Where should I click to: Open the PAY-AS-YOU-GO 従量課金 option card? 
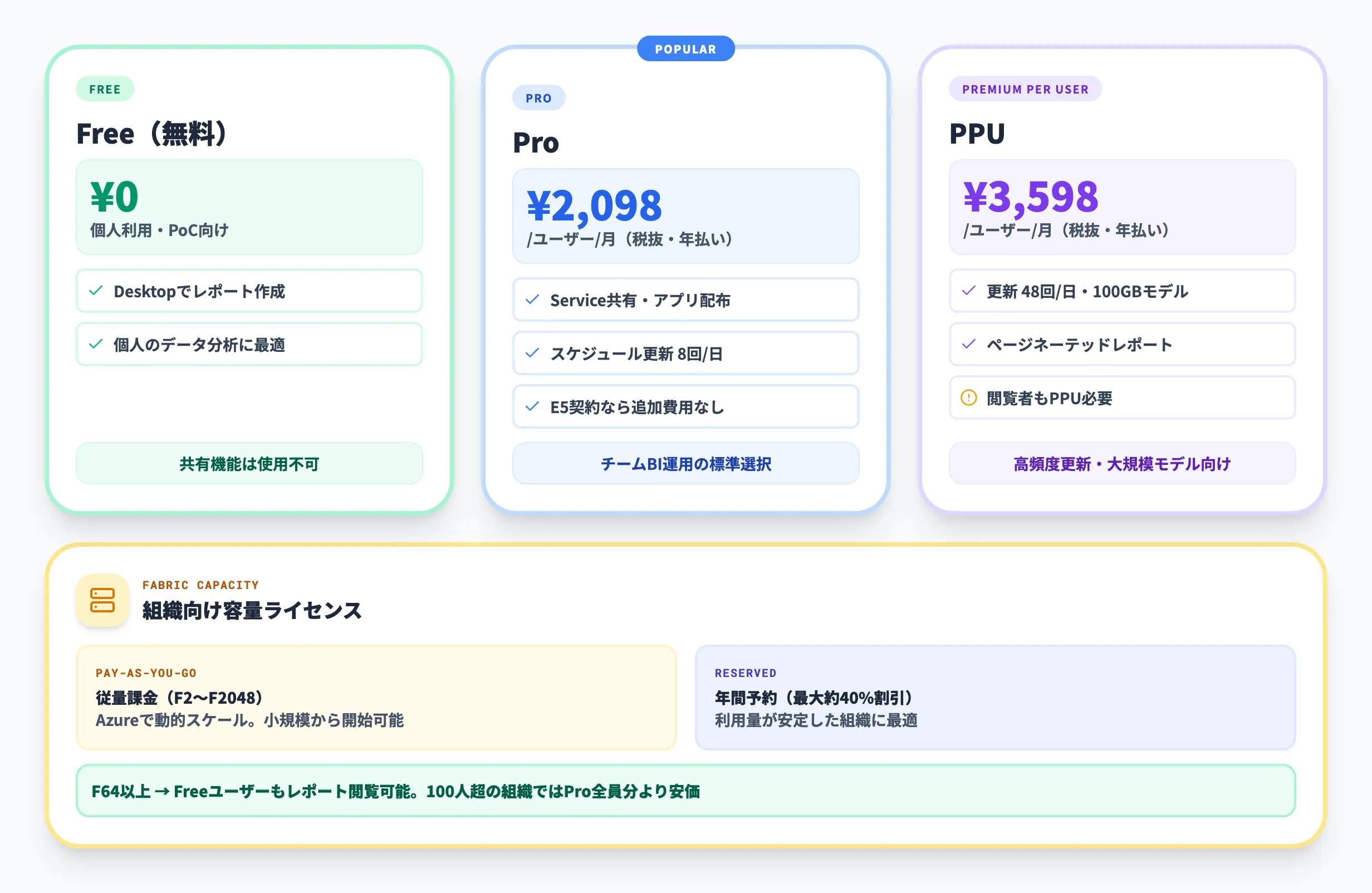(376, 698)
